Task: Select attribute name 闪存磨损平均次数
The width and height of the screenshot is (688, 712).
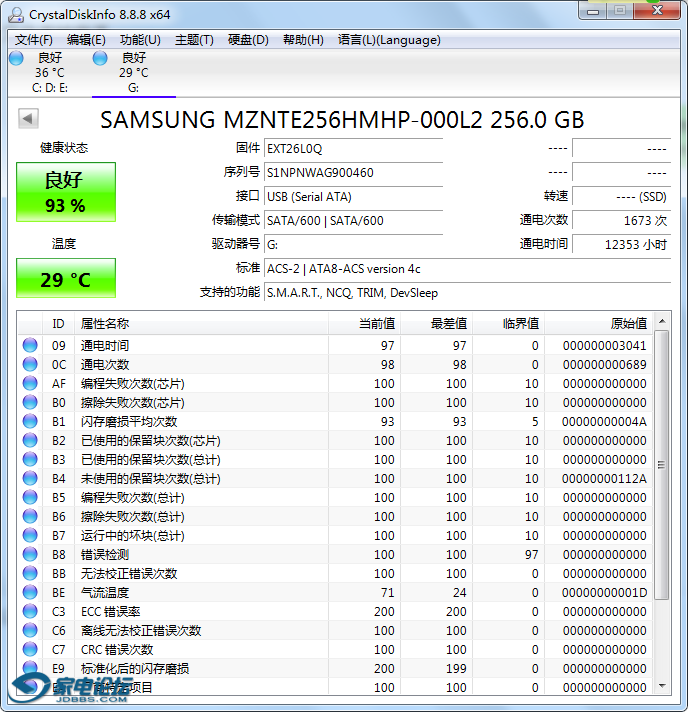Action: 129,422
